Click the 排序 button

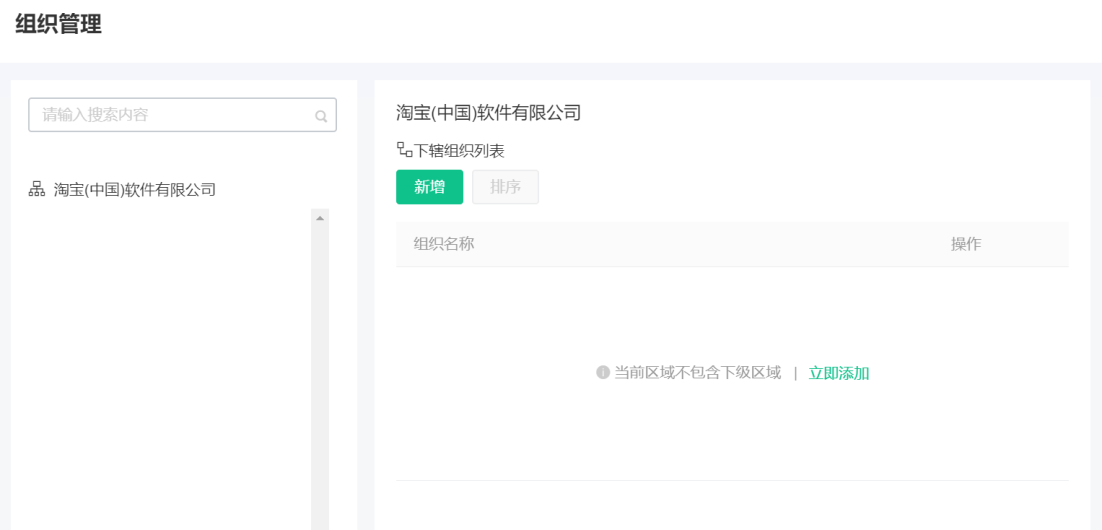tap(505, 187)
